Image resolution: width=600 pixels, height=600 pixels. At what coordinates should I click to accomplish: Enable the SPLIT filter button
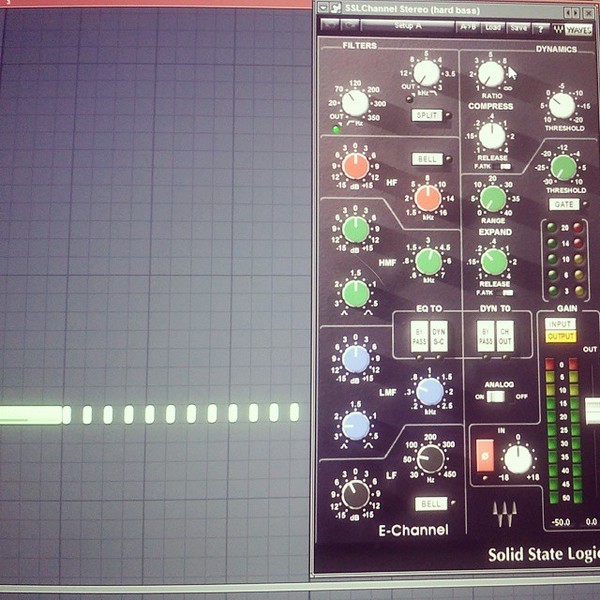[427, 115]
